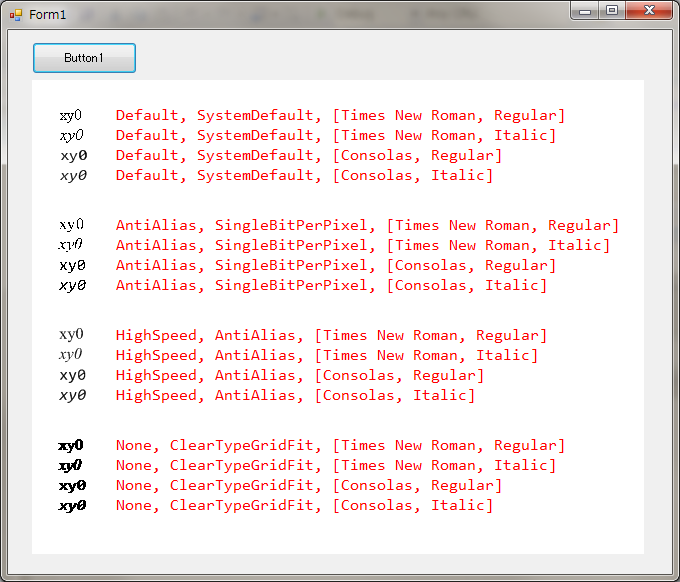Click bold xy0 sample beside None ClearTypeGridFit Consolas Regular
This screenshot has height=582, width=680.
pos(72,486)
